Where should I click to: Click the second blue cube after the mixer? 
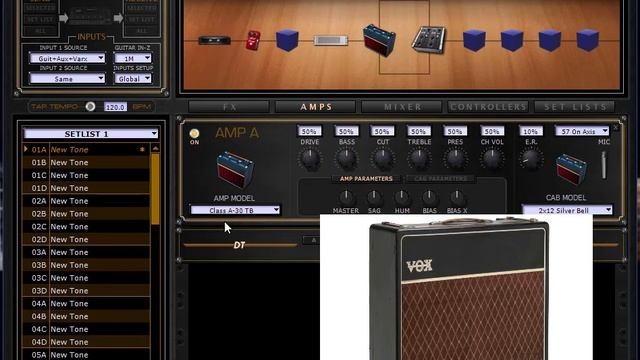coord(512,40)
